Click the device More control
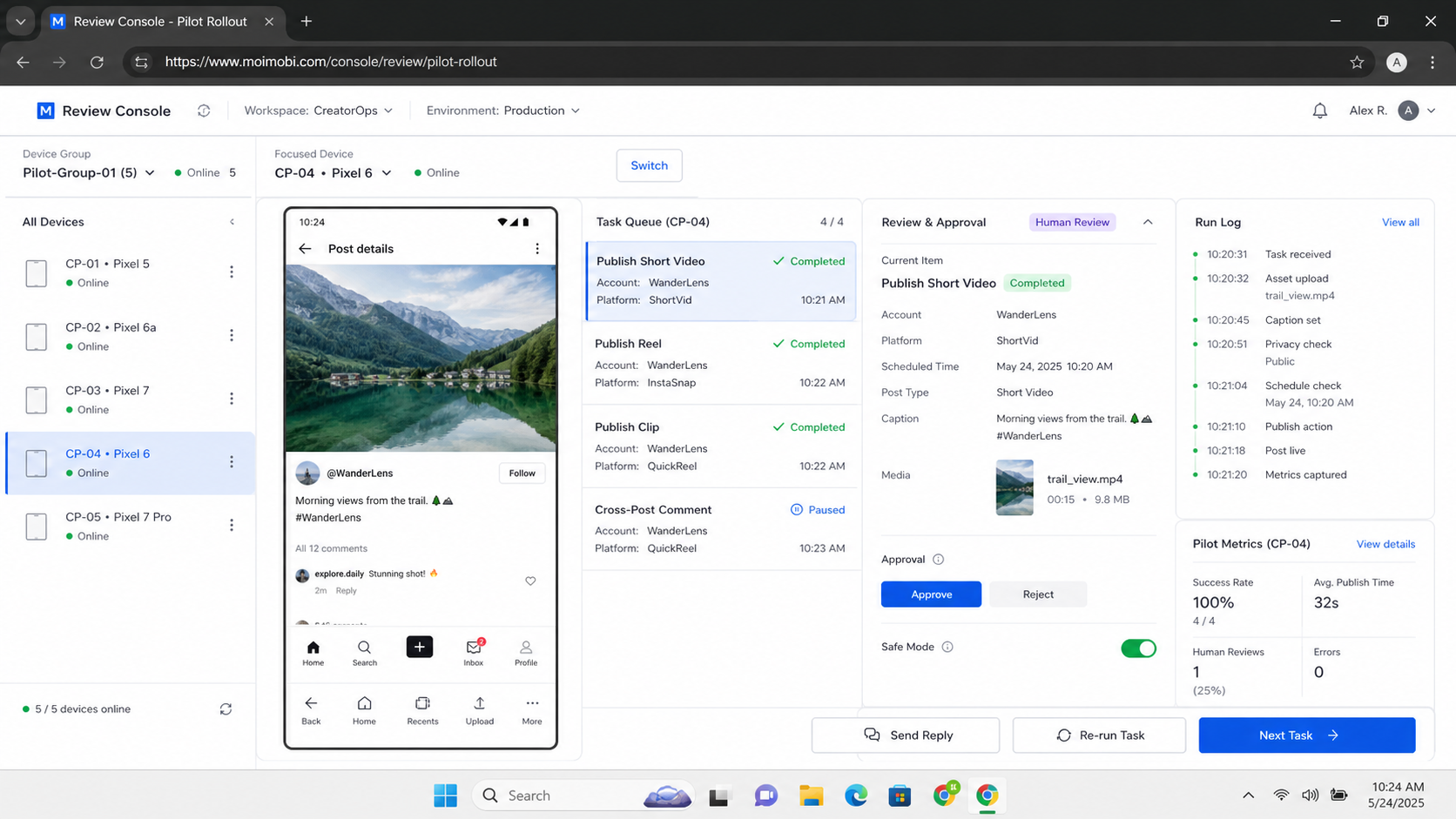 (532, 710)
